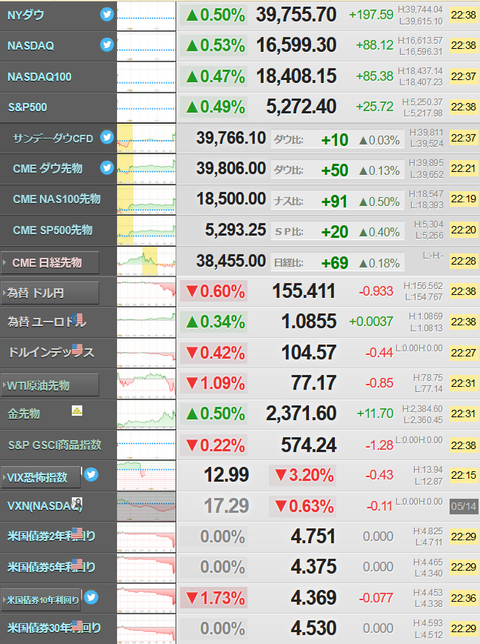Click the ドル円 rate 155.411

point(304,291)
